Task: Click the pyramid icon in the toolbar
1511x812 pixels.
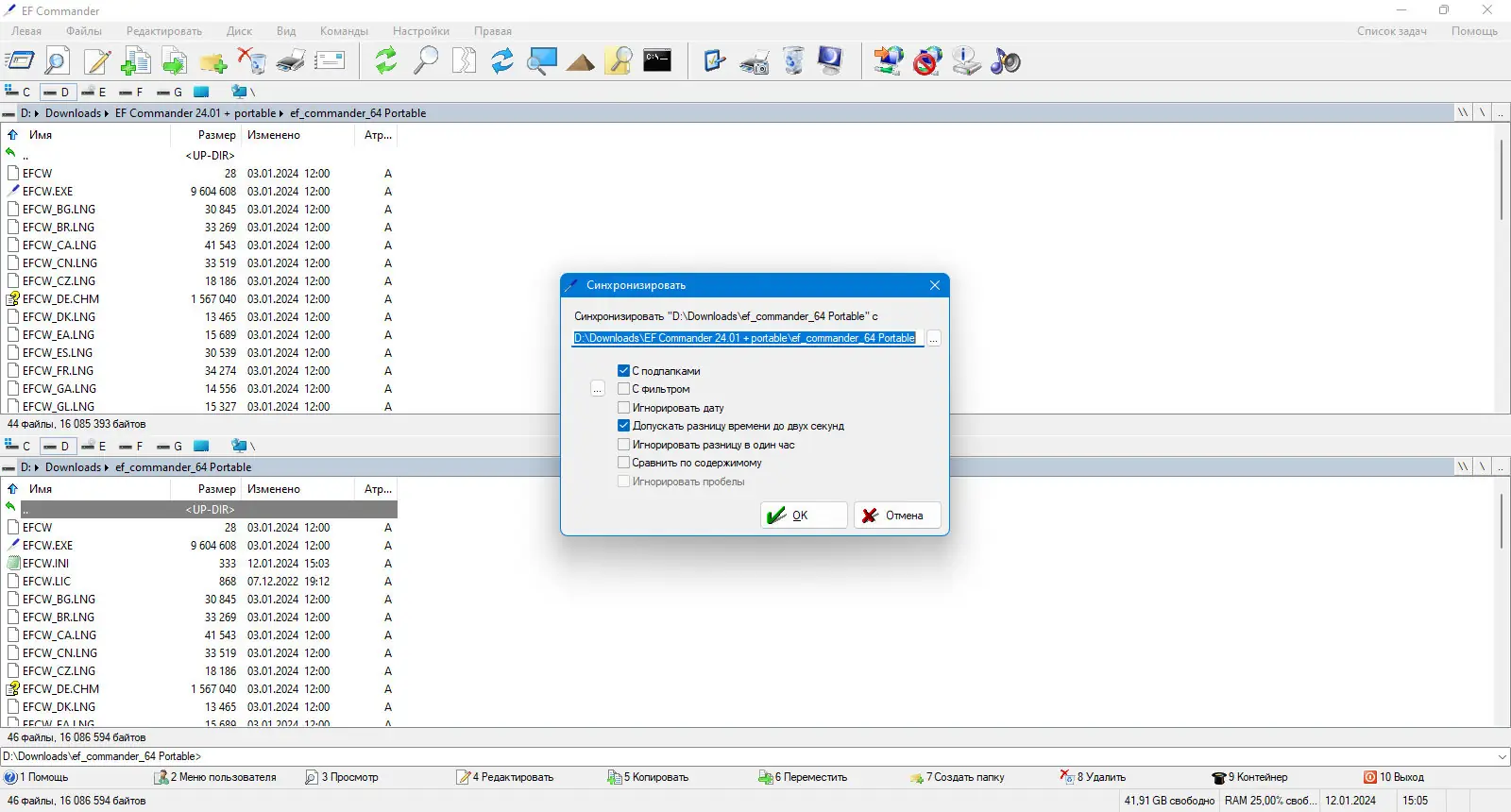Action: pos(580,62)
